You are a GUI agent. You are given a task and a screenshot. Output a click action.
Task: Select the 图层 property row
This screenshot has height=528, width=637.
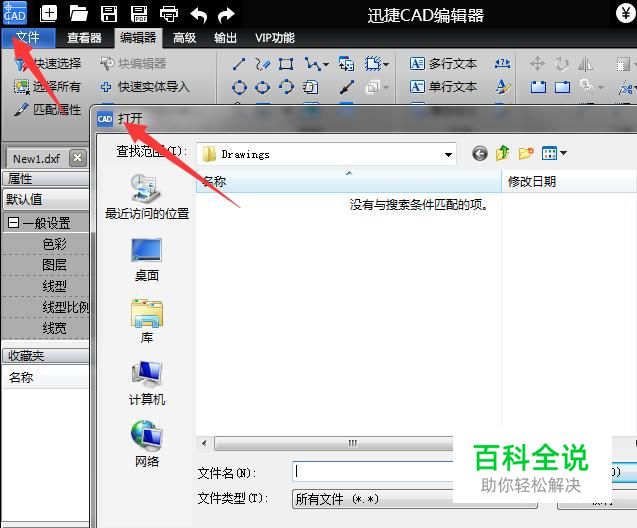(x=45, y=265)
